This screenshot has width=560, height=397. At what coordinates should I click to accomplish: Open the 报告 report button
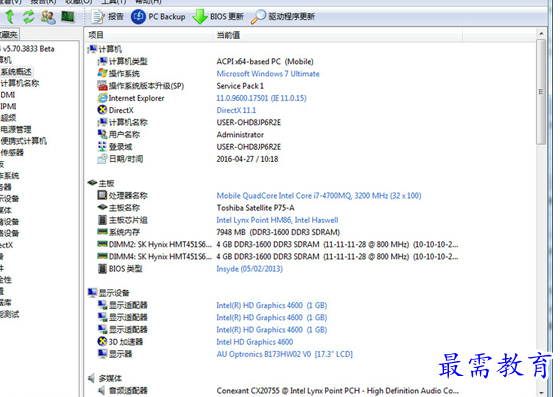click(108, 16)
